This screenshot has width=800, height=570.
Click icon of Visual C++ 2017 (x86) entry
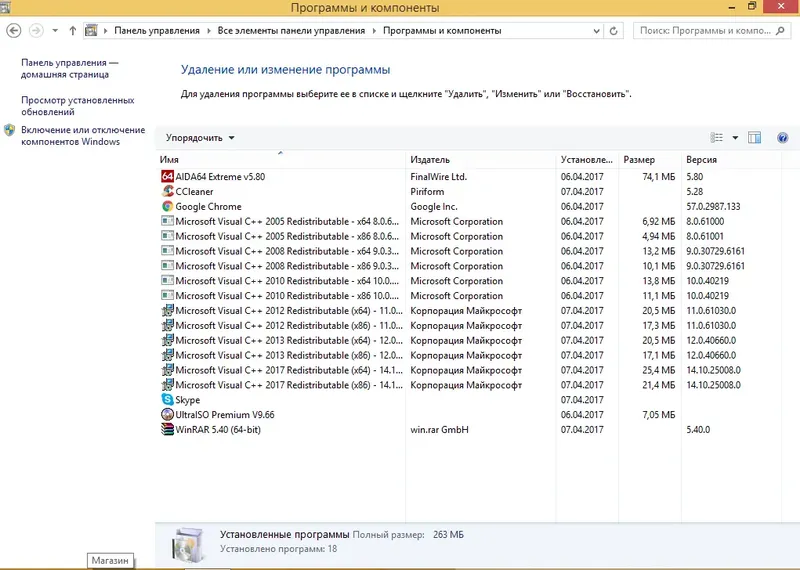click(x=167, y=385)
